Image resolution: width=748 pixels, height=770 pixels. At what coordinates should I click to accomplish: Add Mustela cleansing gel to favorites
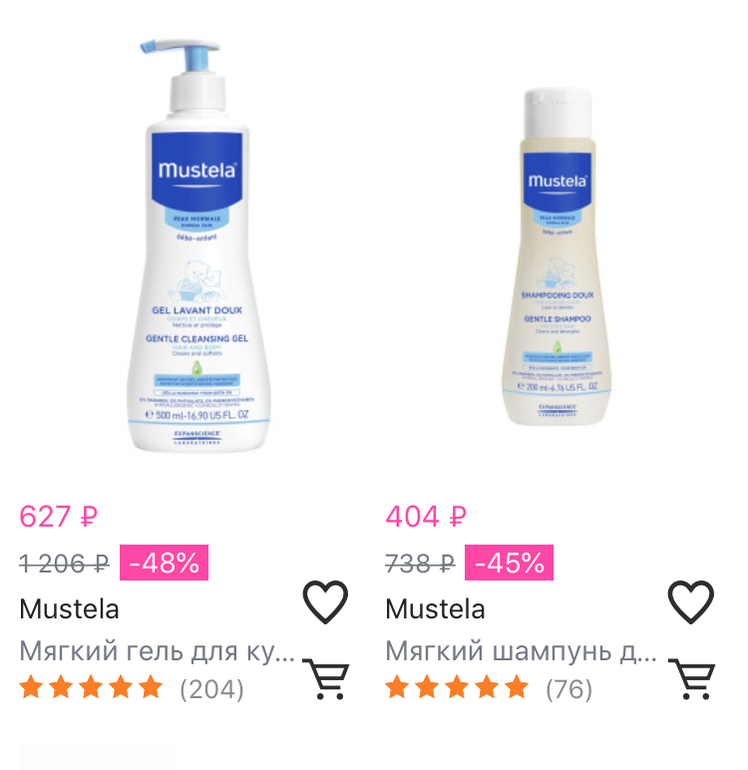[x=325, y=602]
